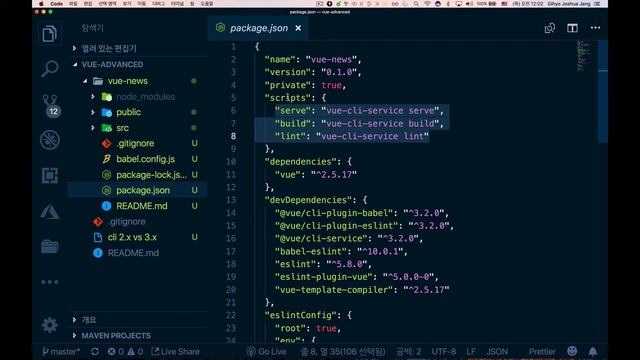The height and width of the screenshot is (360, 640).
Task: Open more editor actions menu
Action: point(595,28)
